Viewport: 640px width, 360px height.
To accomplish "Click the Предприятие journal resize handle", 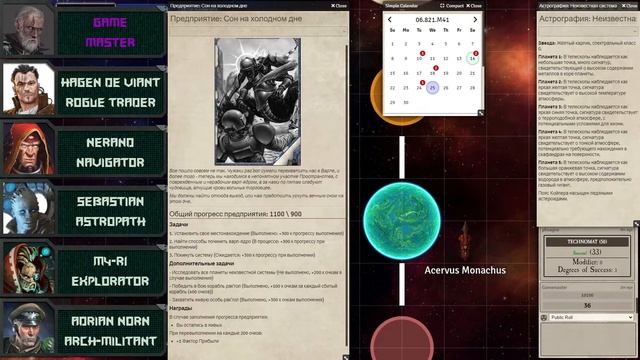I will pyautogui.click(x=346, y=357).
